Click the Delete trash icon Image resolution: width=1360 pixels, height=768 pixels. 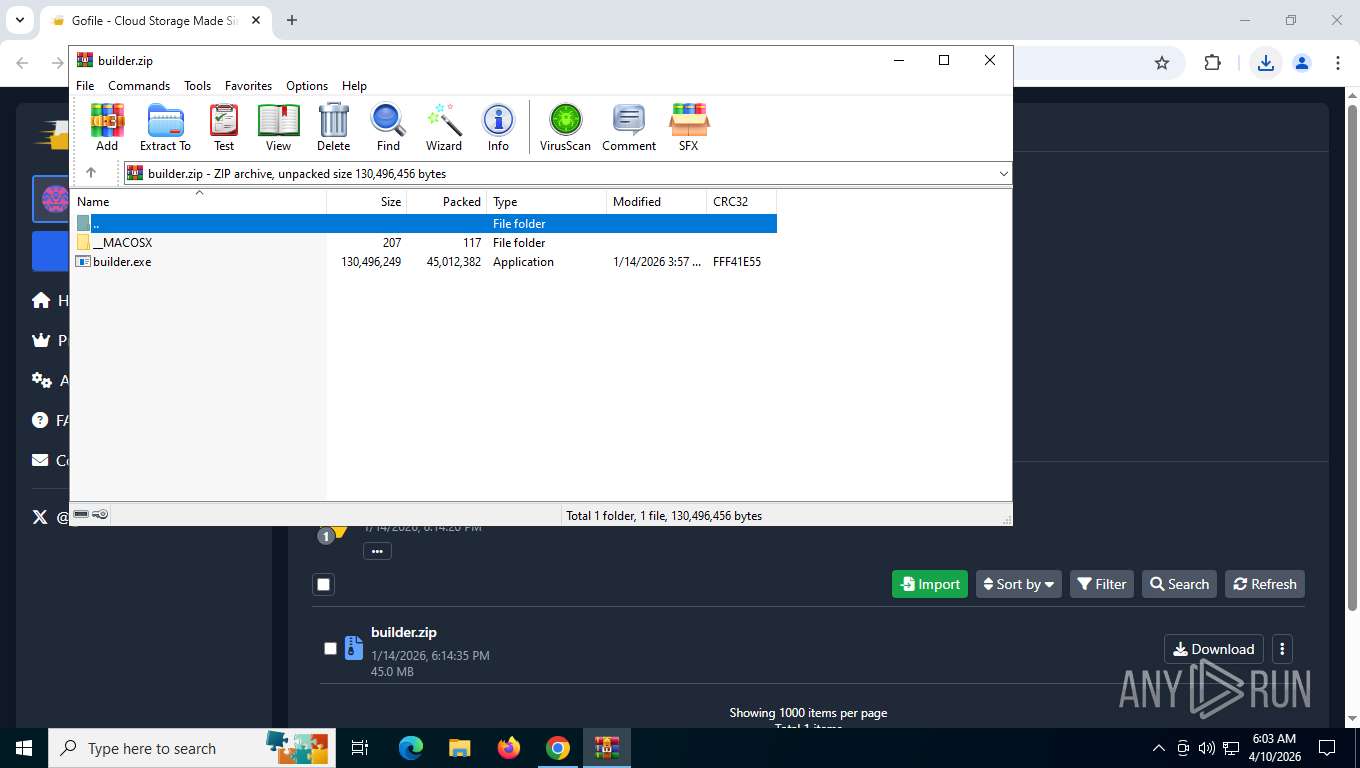coord(333,127)
